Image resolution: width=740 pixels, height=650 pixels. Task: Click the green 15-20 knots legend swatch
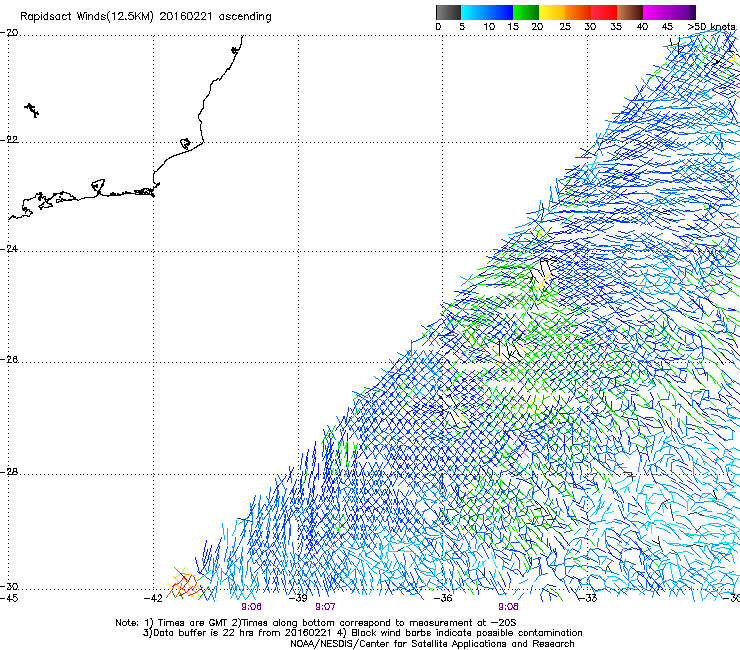(x=526, y=12)
